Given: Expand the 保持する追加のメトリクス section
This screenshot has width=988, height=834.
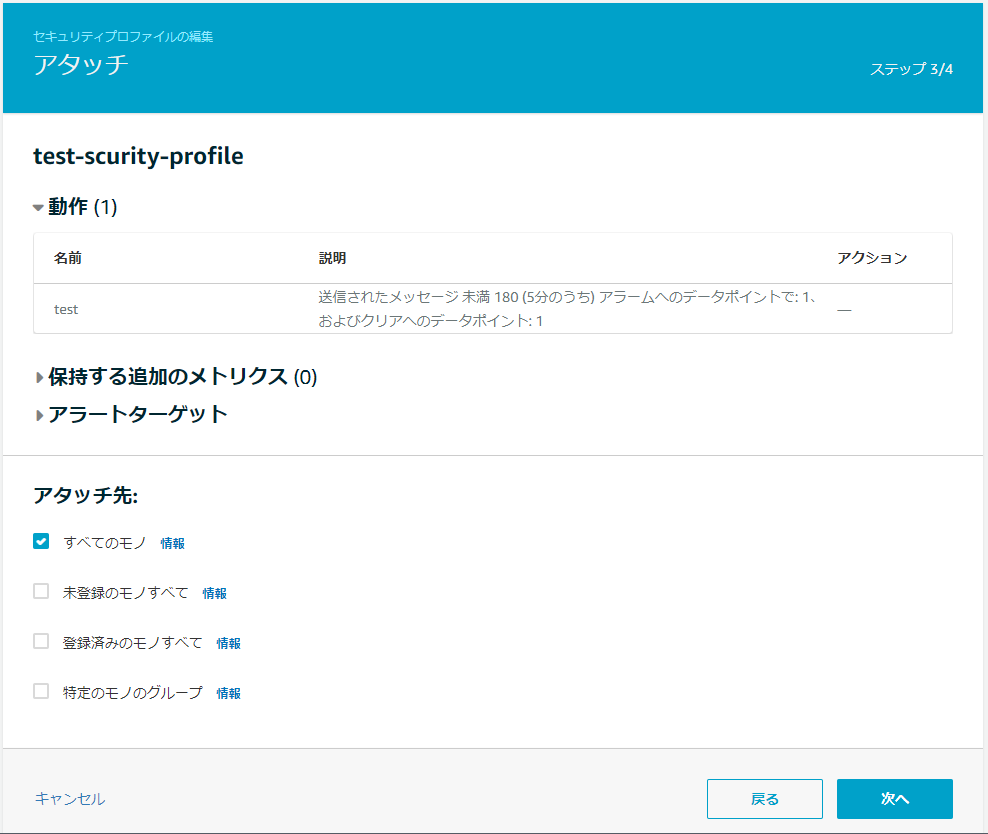Looking at the screenshot, I should click(x=40, y=378).
